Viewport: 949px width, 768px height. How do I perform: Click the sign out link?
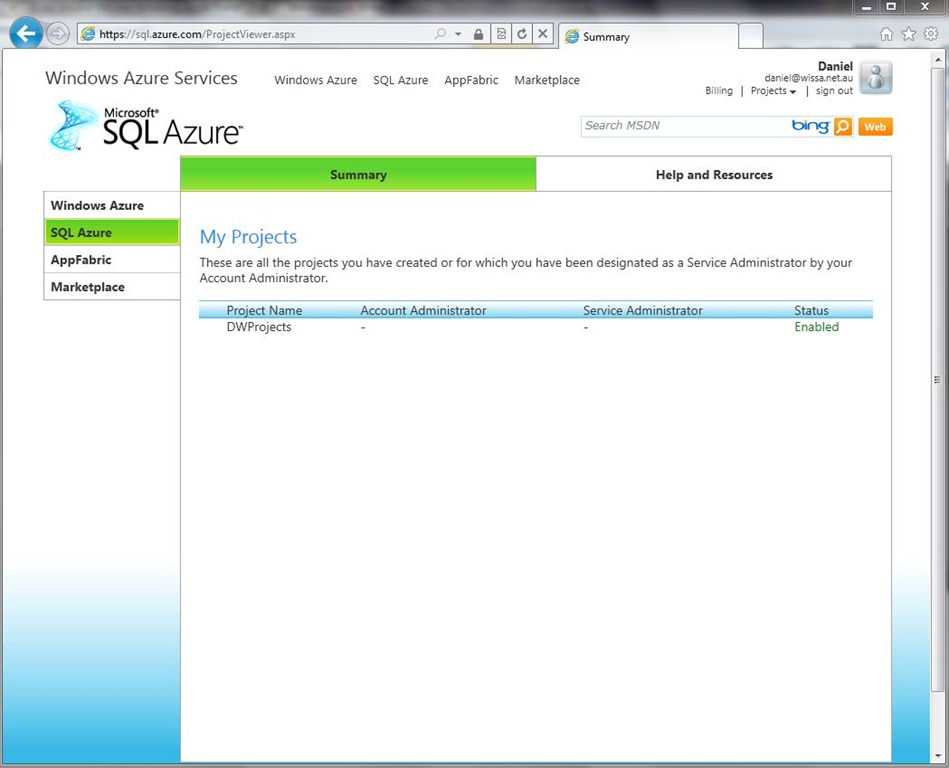[834, 91]
